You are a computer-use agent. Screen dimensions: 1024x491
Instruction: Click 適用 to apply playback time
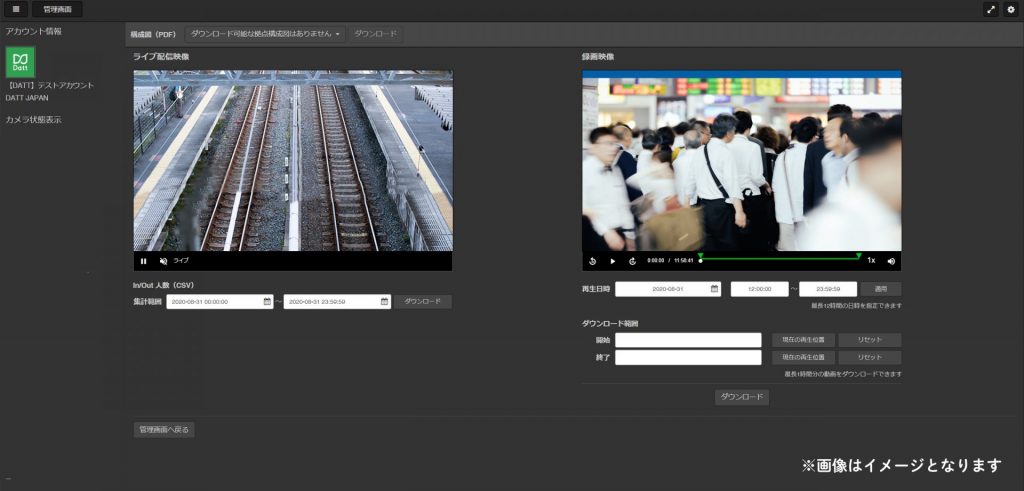pyautogui.click(x=881, y=289)
